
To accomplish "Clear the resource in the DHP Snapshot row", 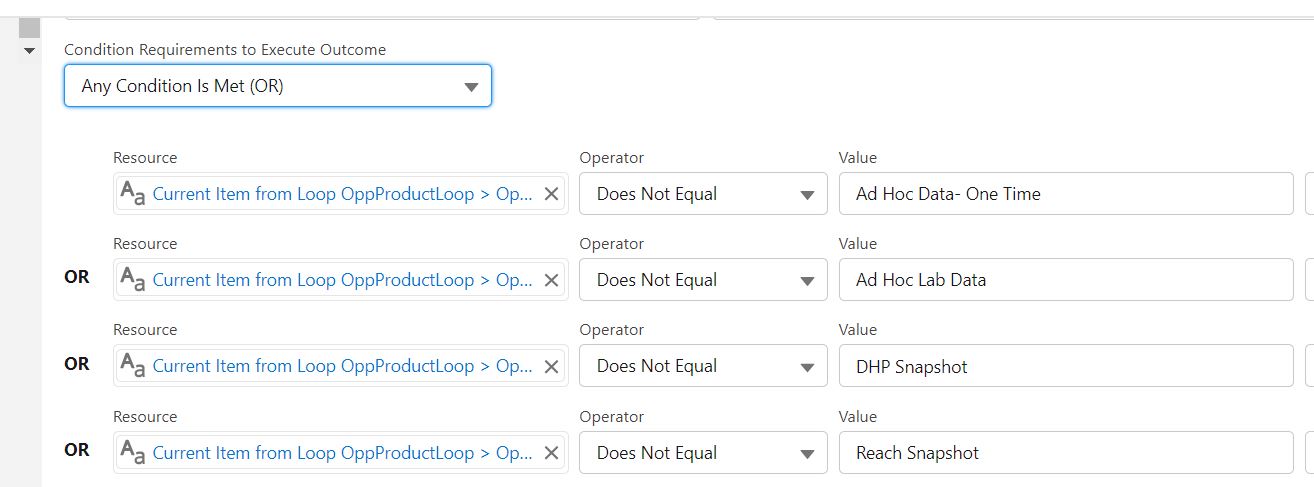I will coord(551,366).
